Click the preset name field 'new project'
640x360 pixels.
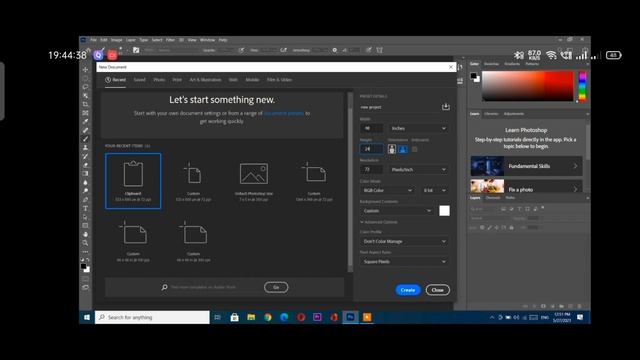point(399,107)
